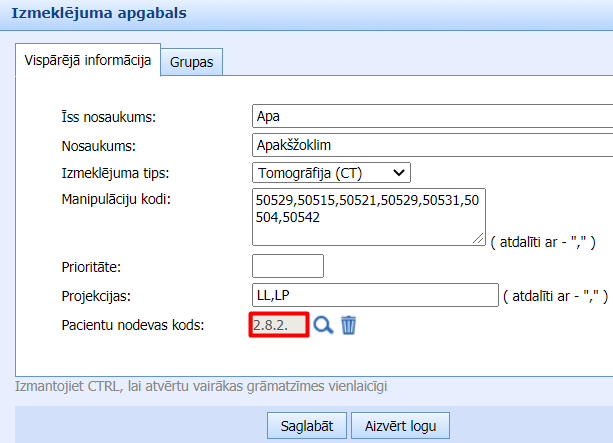Select the Vispārējā informācija tab
The height and width of the screenshot is (443, 613).
86,61
